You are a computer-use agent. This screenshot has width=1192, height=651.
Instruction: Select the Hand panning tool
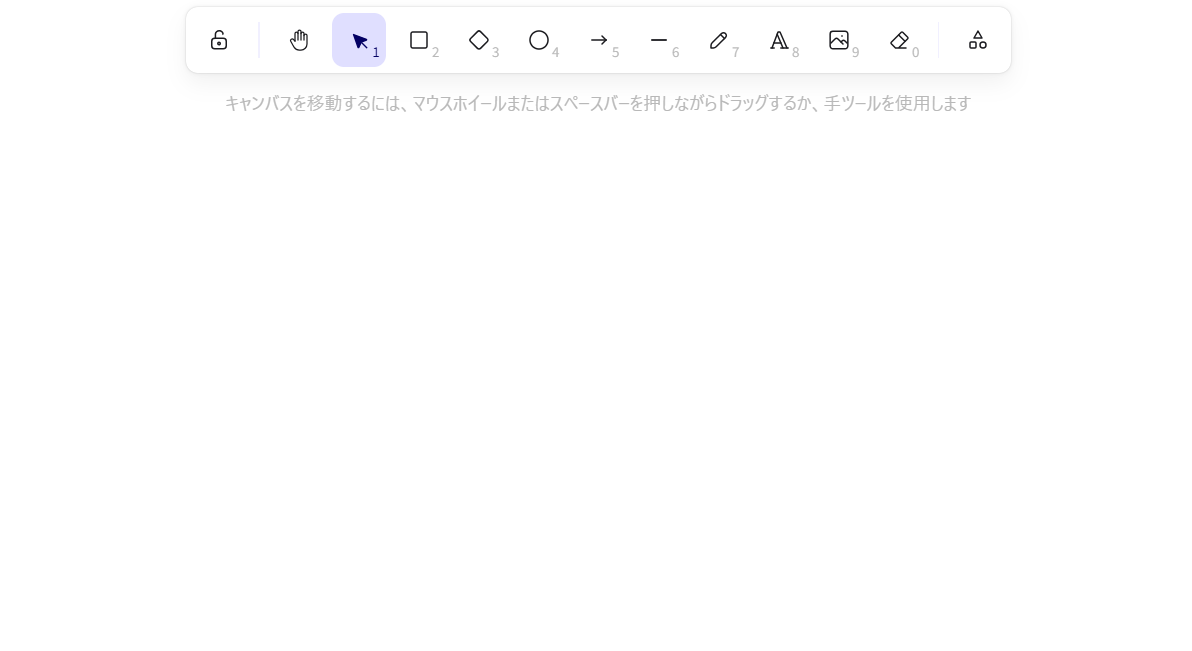click(299, 40)
